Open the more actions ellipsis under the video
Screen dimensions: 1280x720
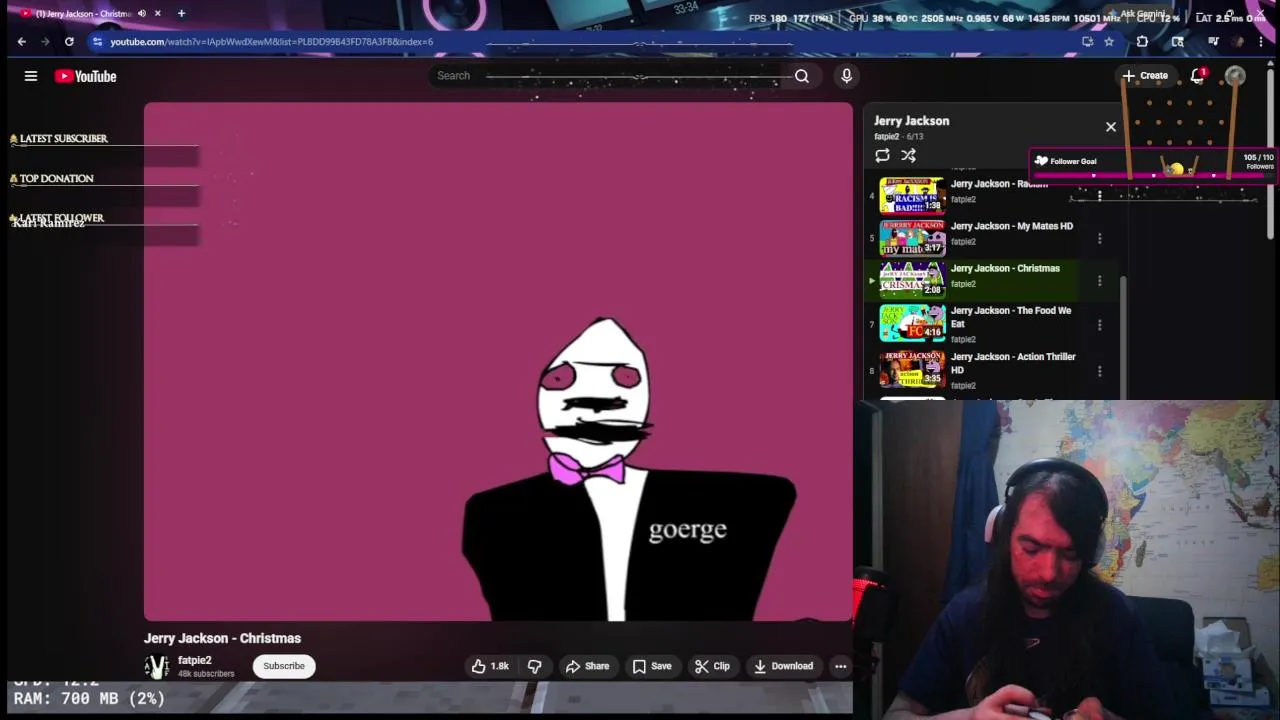click(x=840, y=666)
